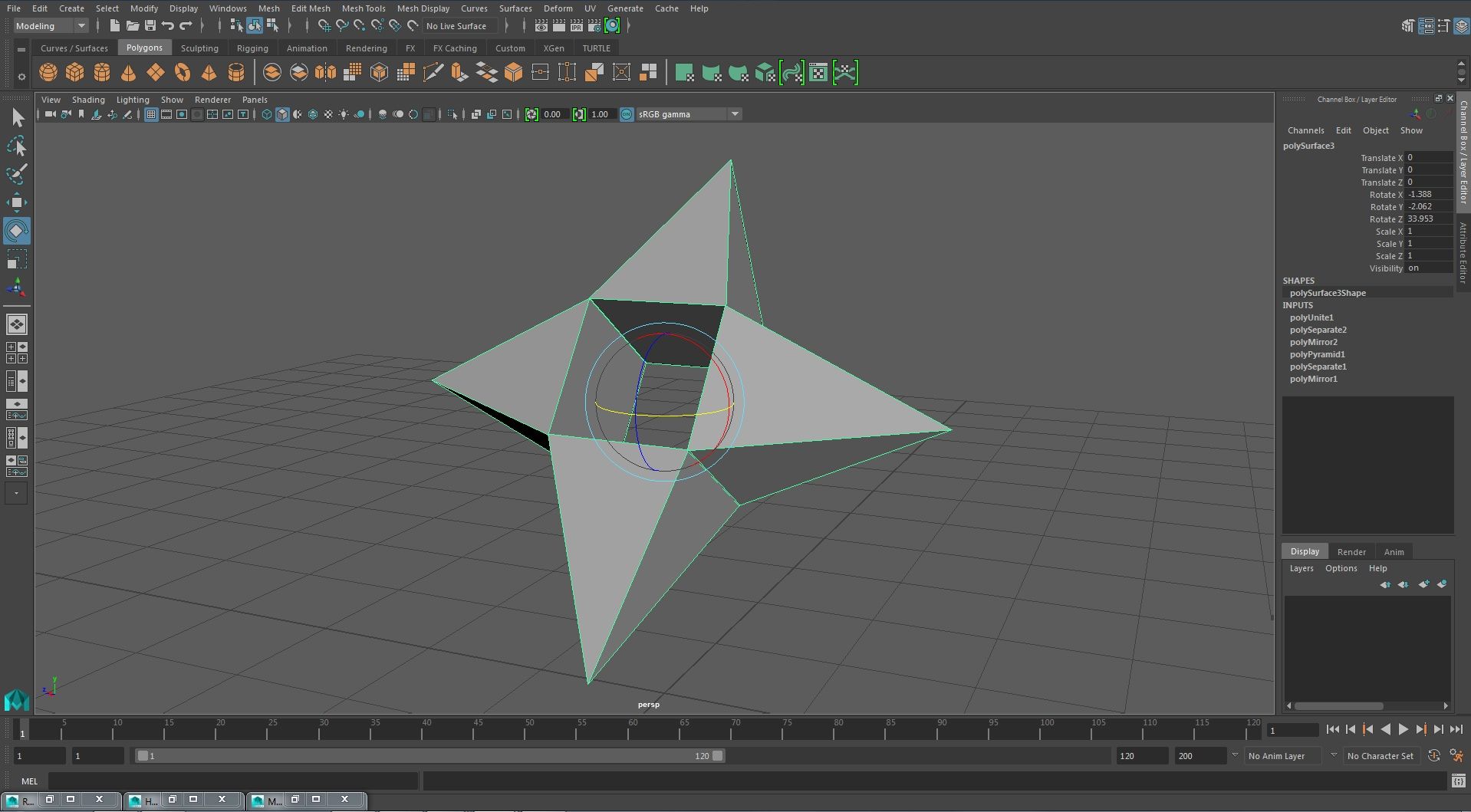Play animation backwards

click(x=1385, y=730)
